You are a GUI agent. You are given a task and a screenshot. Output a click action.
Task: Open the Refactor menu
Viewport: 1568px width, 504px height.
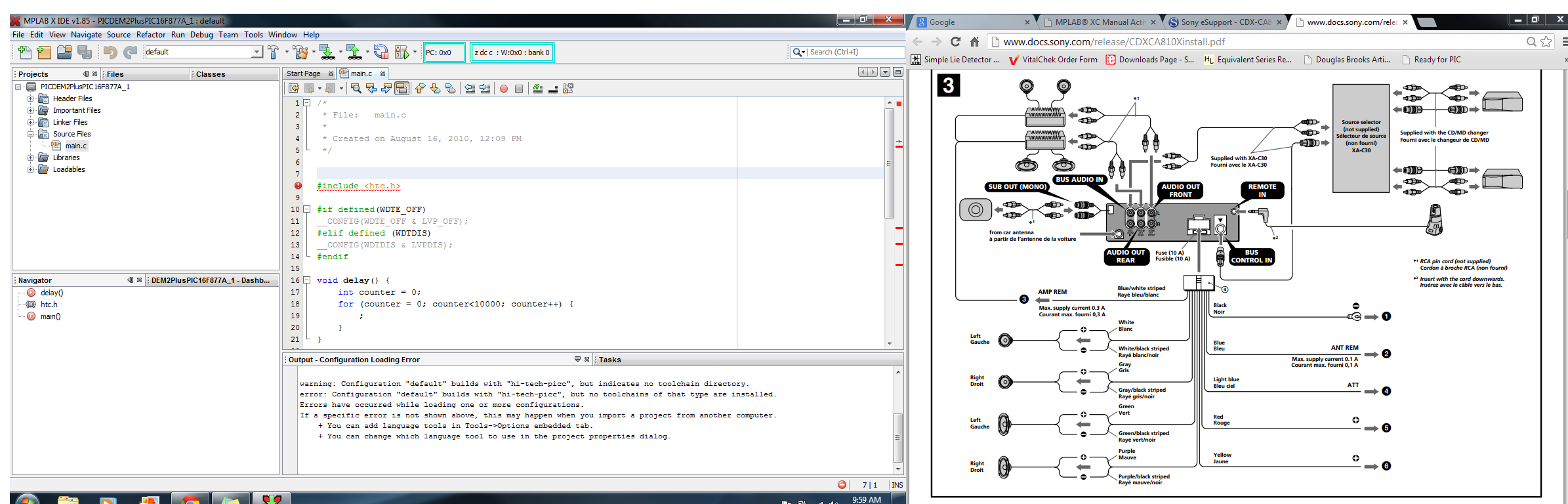coord(151,35)
